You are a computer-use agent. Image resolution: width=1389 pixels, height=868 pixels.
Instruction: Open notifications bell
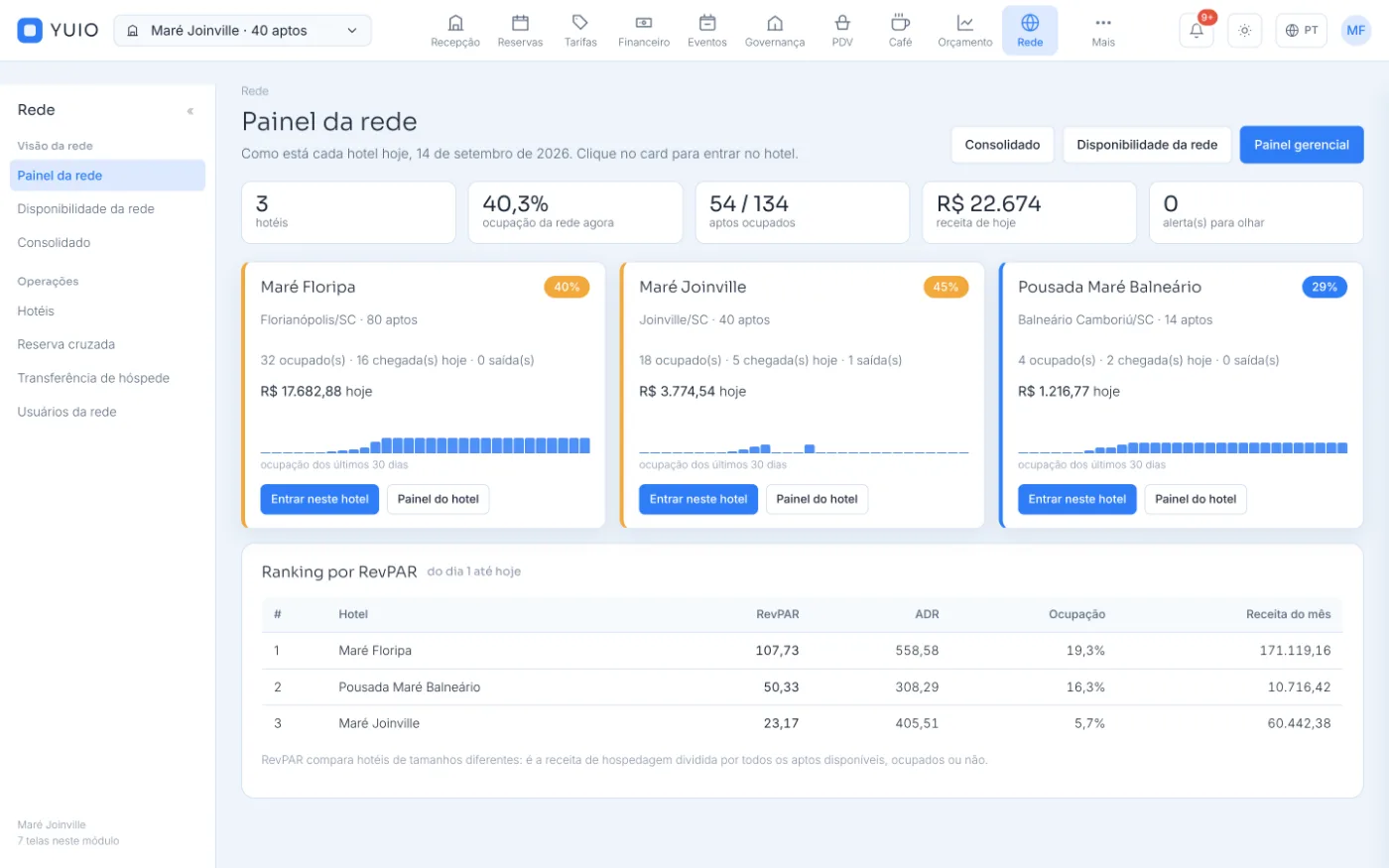click(1197, 31)
